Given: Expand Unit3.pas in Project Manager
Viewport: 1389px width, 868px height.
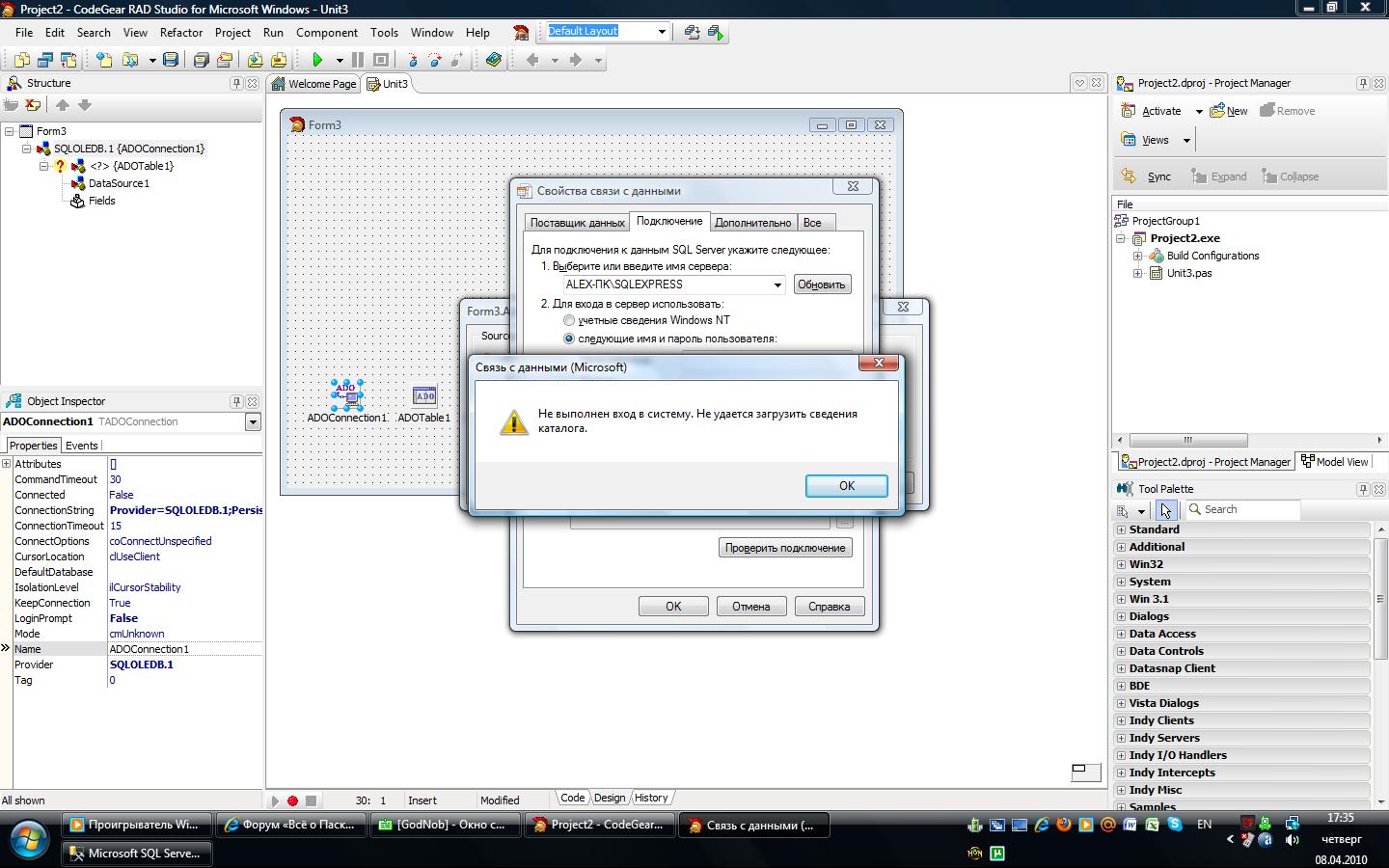Looking at the screenshot, I should pyautogui.click(x=1138, y=273).
